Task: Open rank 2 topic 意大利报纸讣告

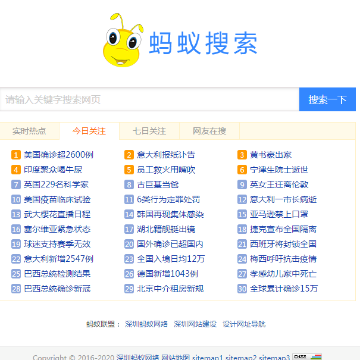Action: click(166, 155)
